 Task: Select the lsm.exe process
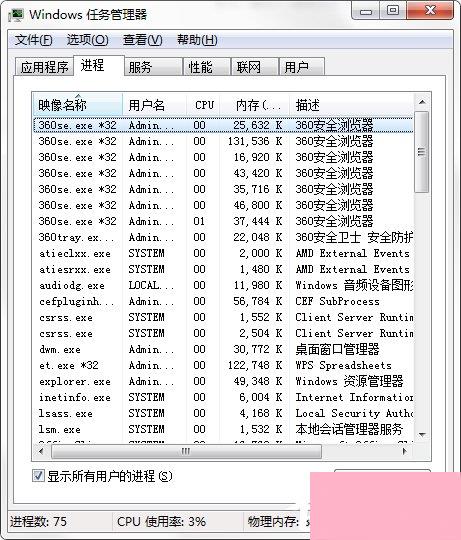pos(223,429)
